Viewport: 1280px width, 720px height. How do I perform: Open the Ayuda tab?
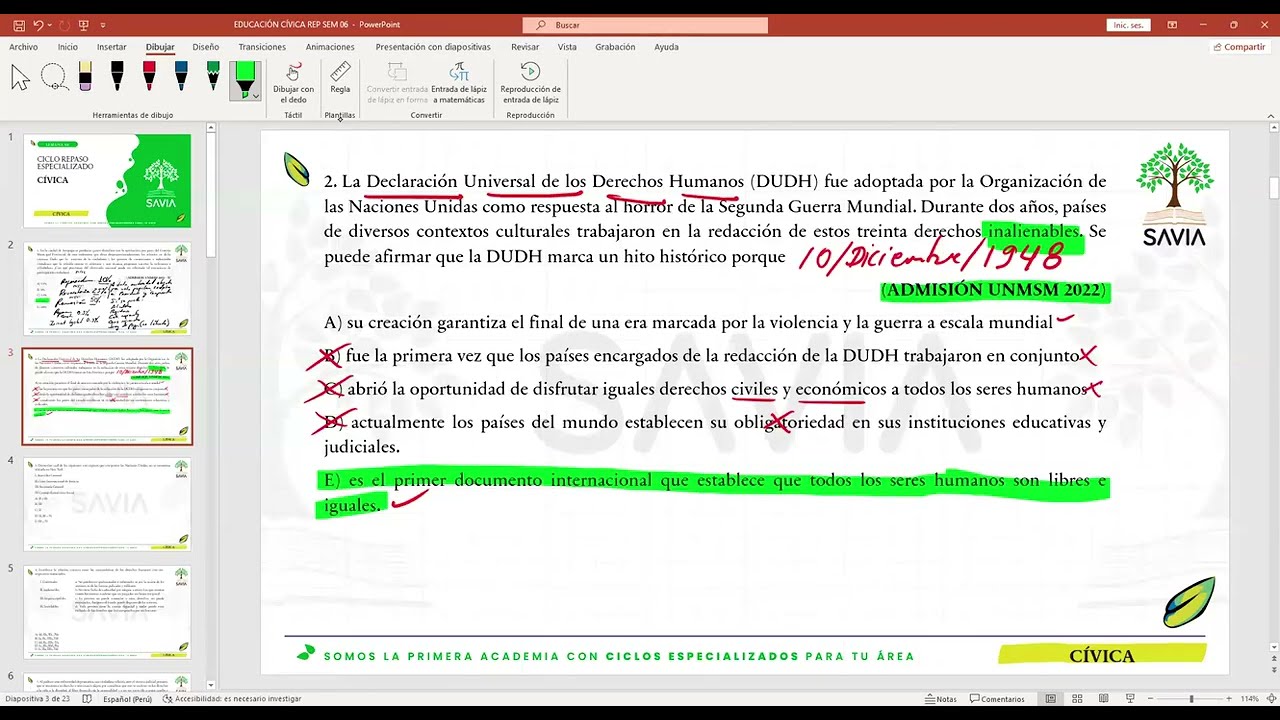click(x=666, y=47)
